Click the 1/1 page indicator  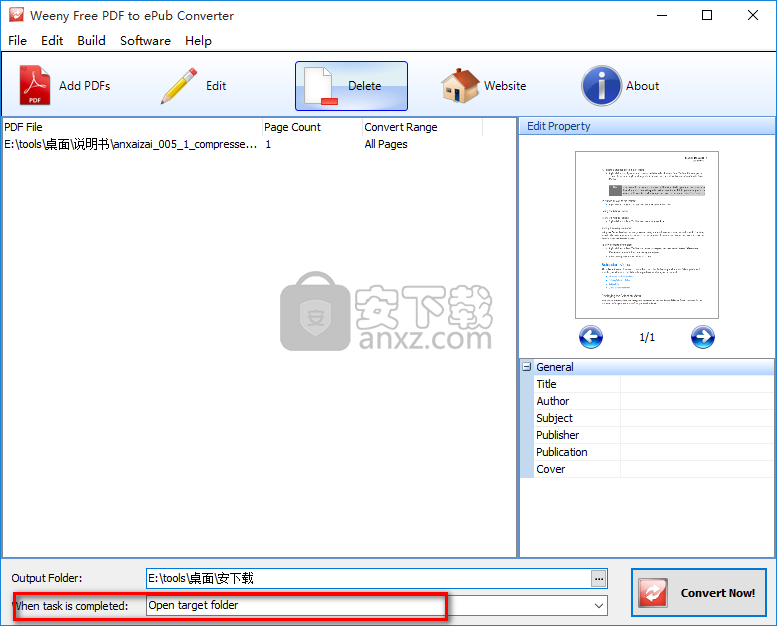647,338
